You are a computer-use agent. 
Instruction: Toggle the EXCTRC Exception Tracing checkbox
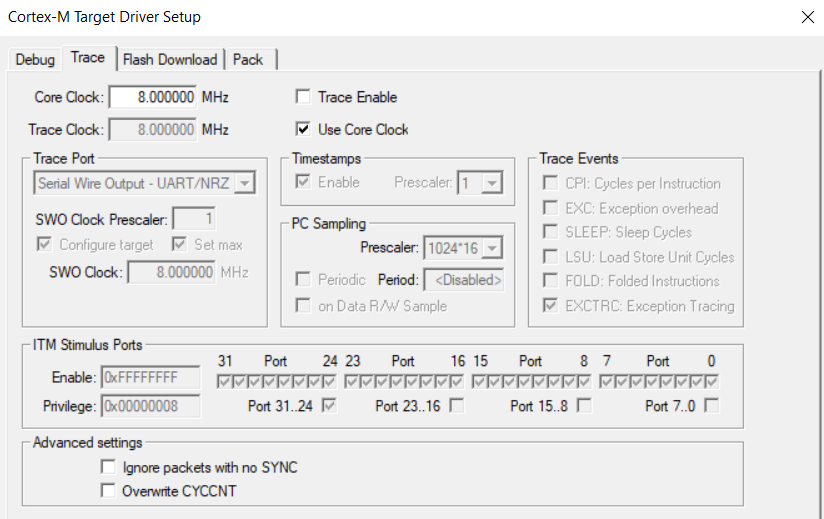tap(549, 306)
